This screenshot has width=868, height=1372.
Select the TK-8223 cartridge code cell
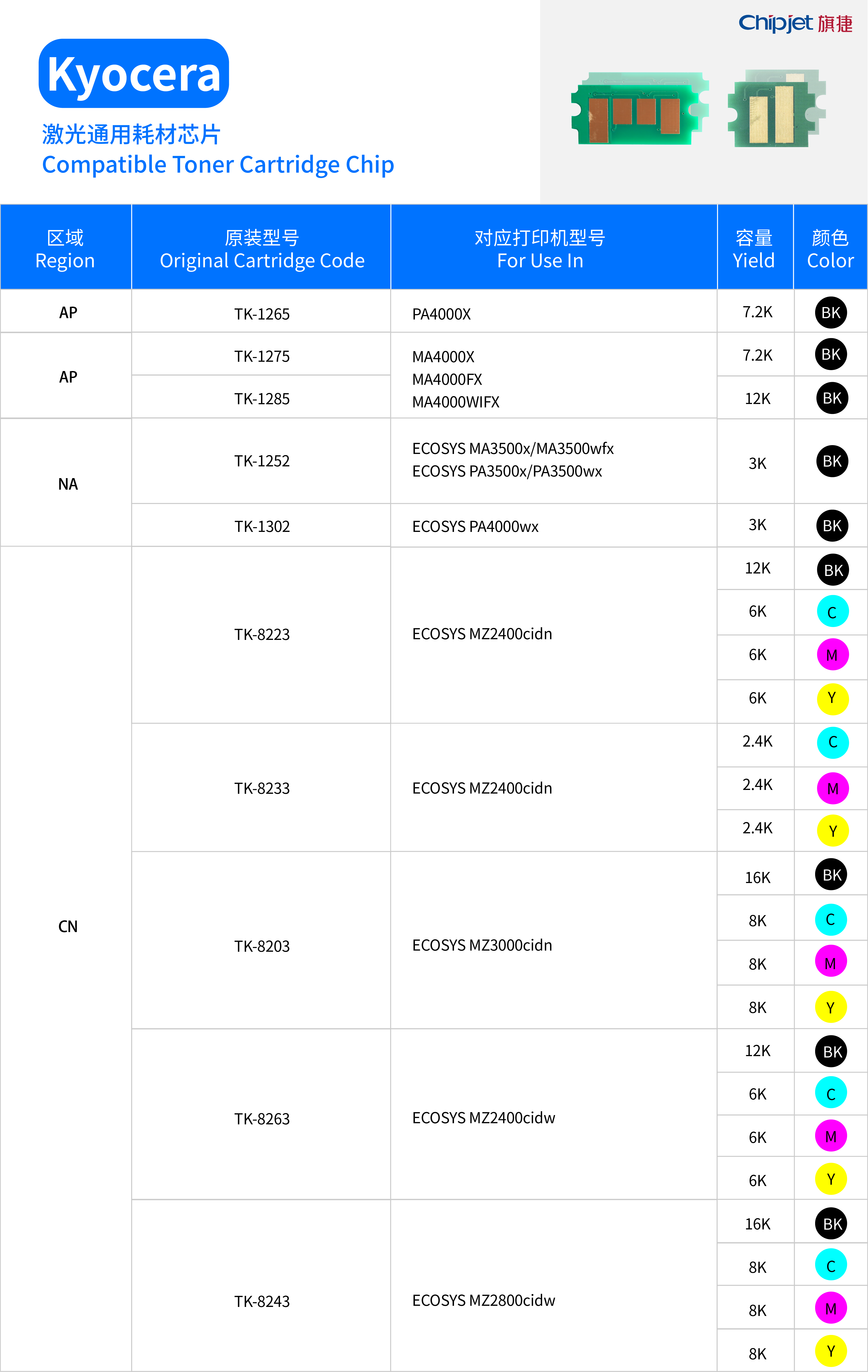tap(262, 634)
